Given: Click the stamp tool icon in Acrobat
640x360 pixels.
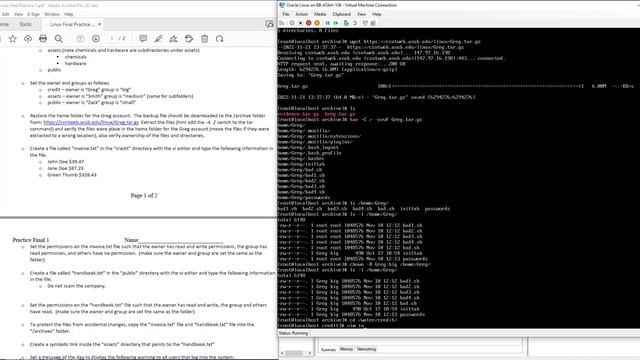Looking at the screenshot, I should click(189, 39).
